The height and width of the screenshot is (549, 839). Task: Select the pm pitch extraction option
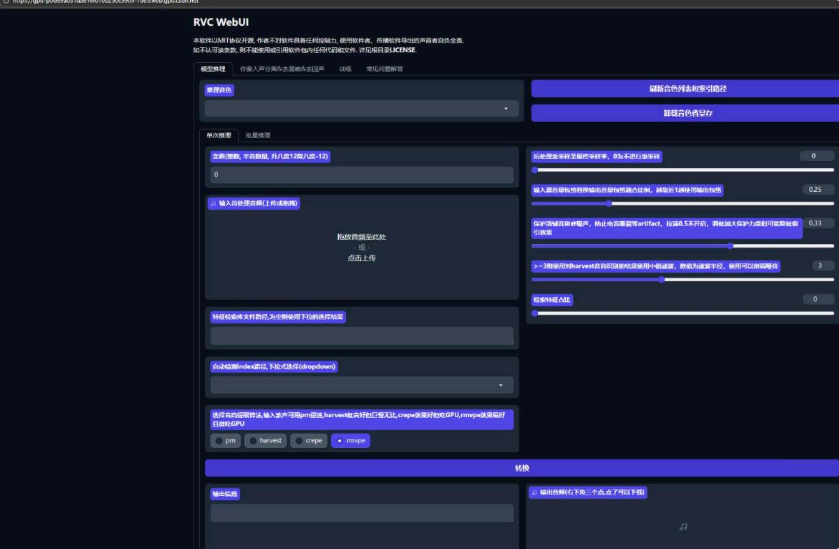(x=225, y=440)
